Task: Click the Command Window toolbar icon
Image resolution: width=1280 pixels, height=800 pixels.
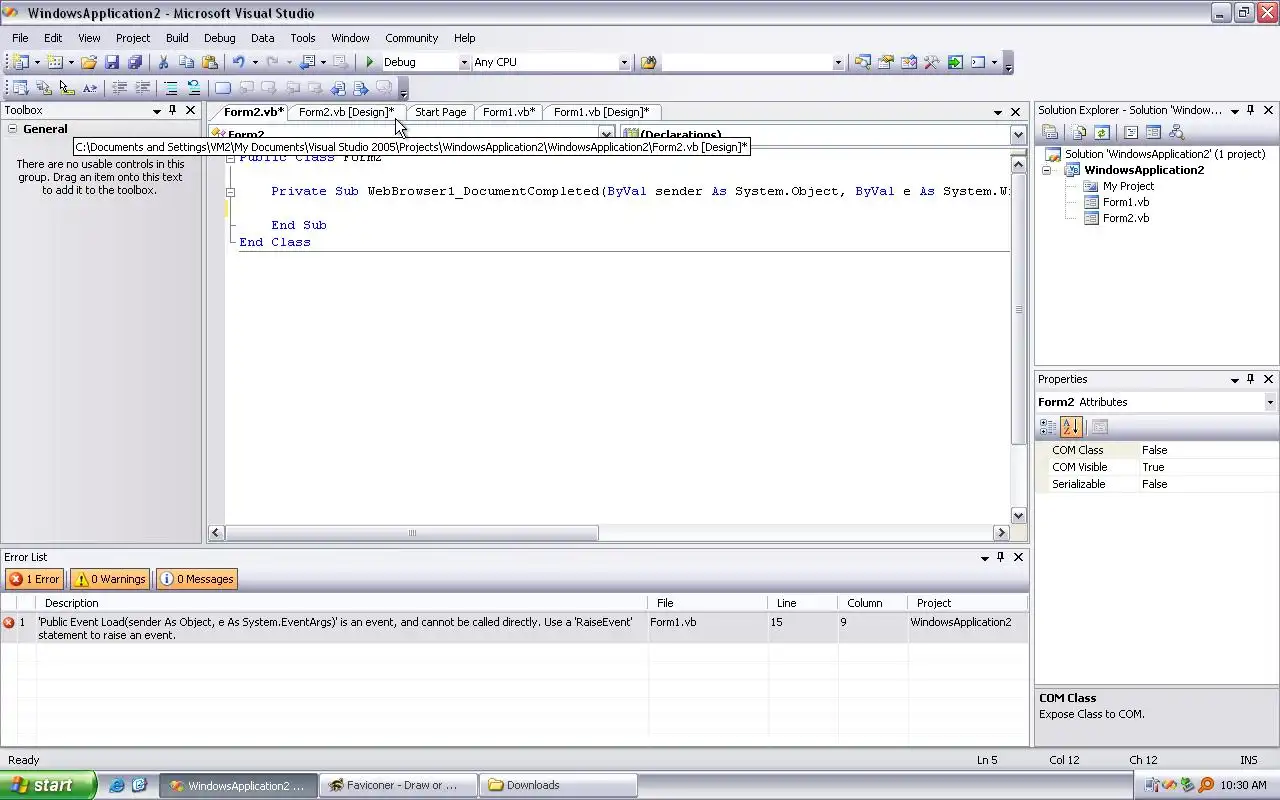Action: [978, 62]
